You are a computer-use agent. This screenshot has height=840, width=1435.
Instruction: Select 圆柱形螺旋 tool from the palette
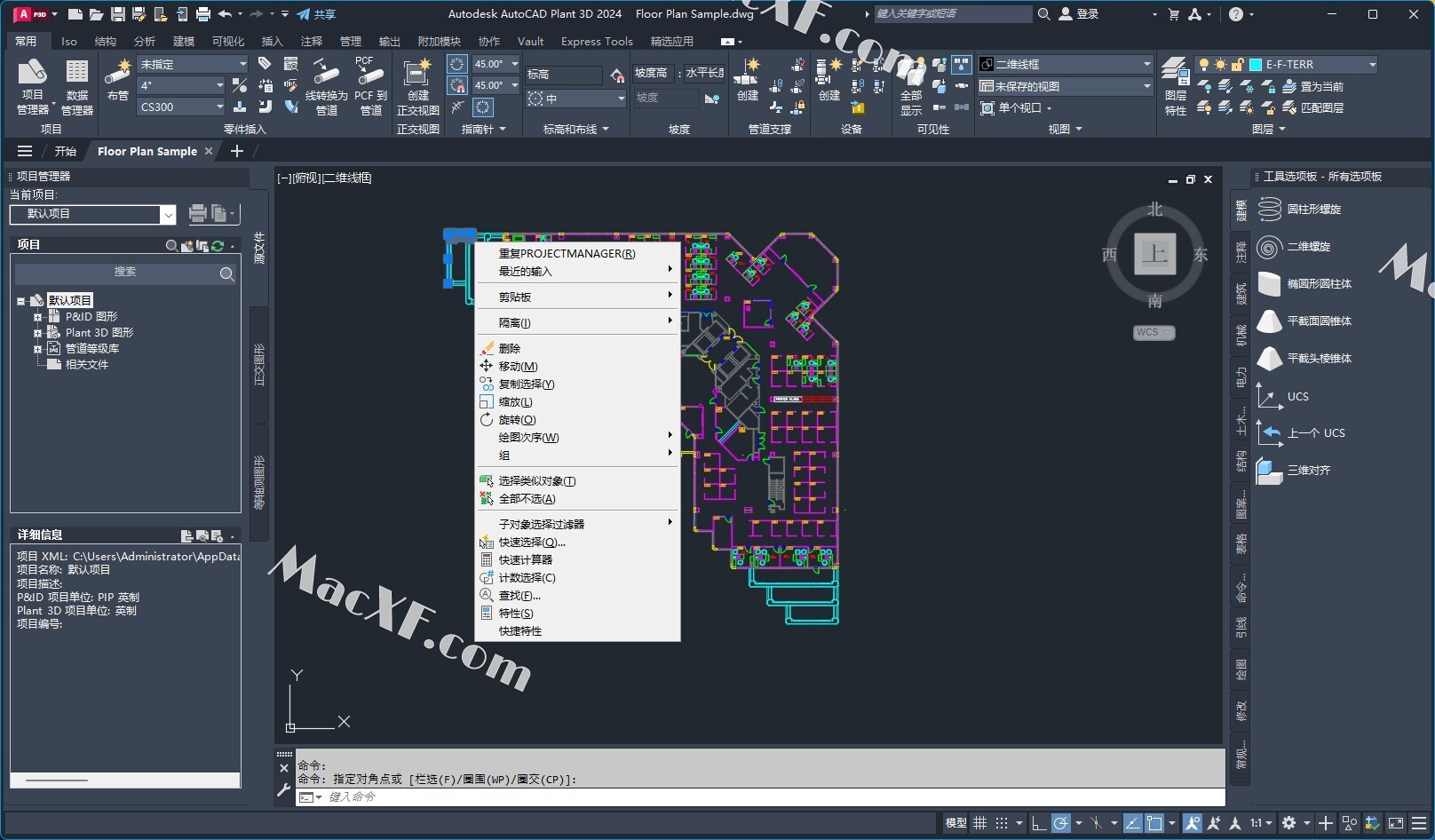coord(1302,209)
